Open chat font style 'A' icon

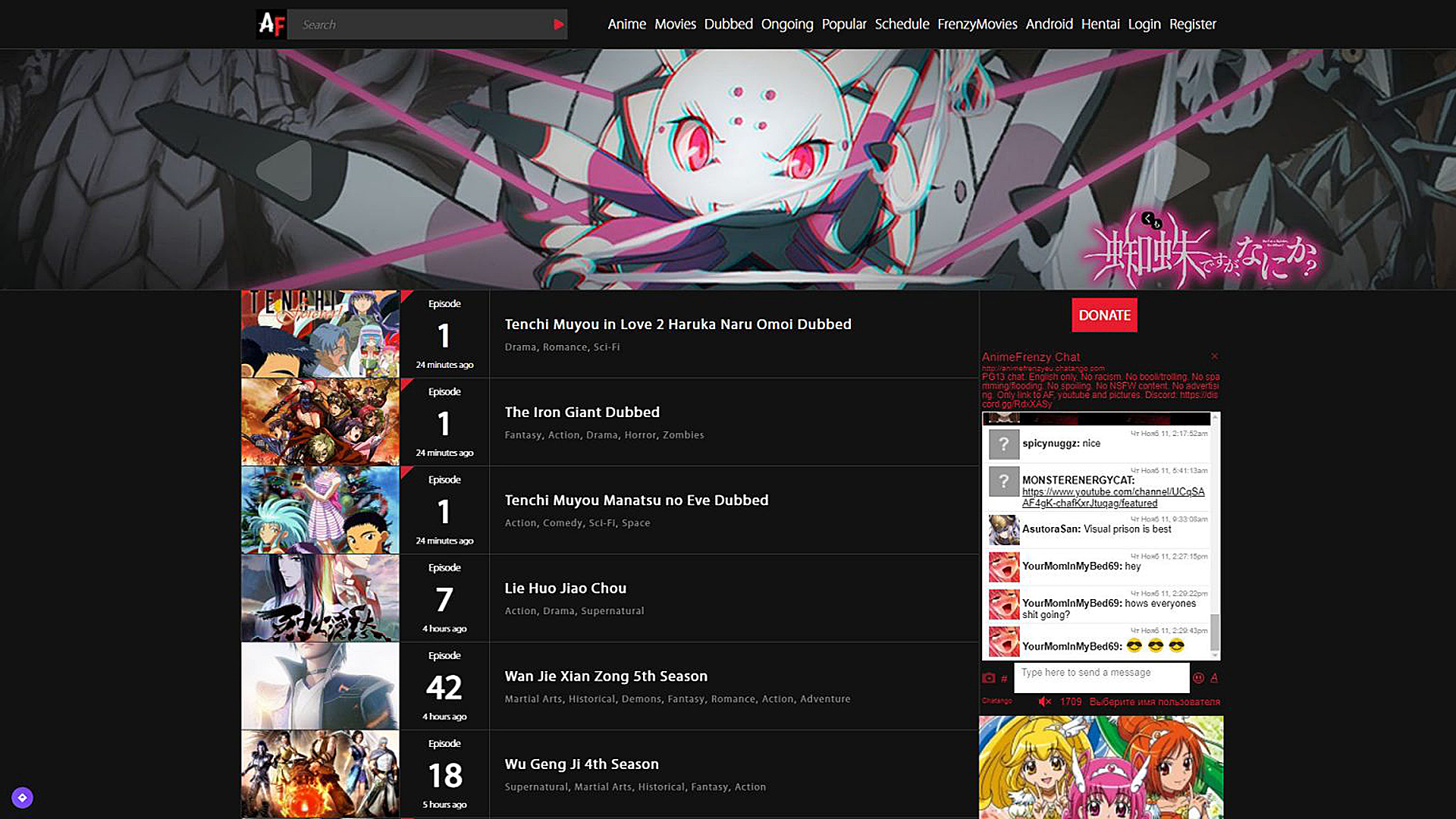1214,678
